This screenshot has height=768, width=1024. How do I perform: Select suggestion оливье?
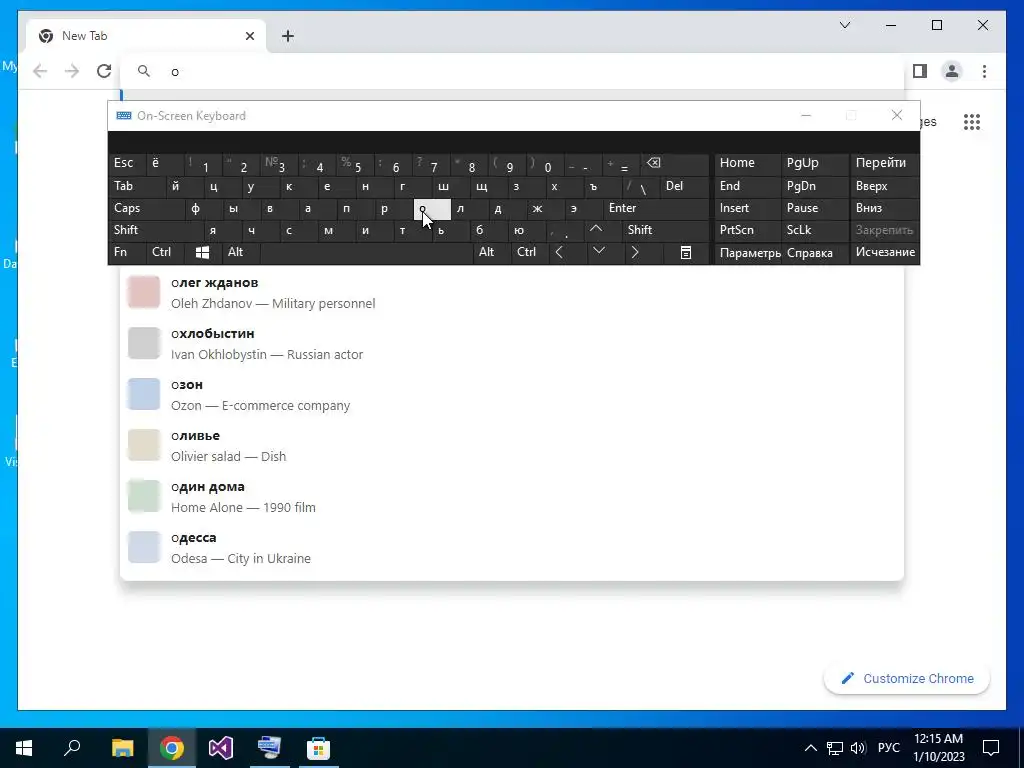coord(512,445)
